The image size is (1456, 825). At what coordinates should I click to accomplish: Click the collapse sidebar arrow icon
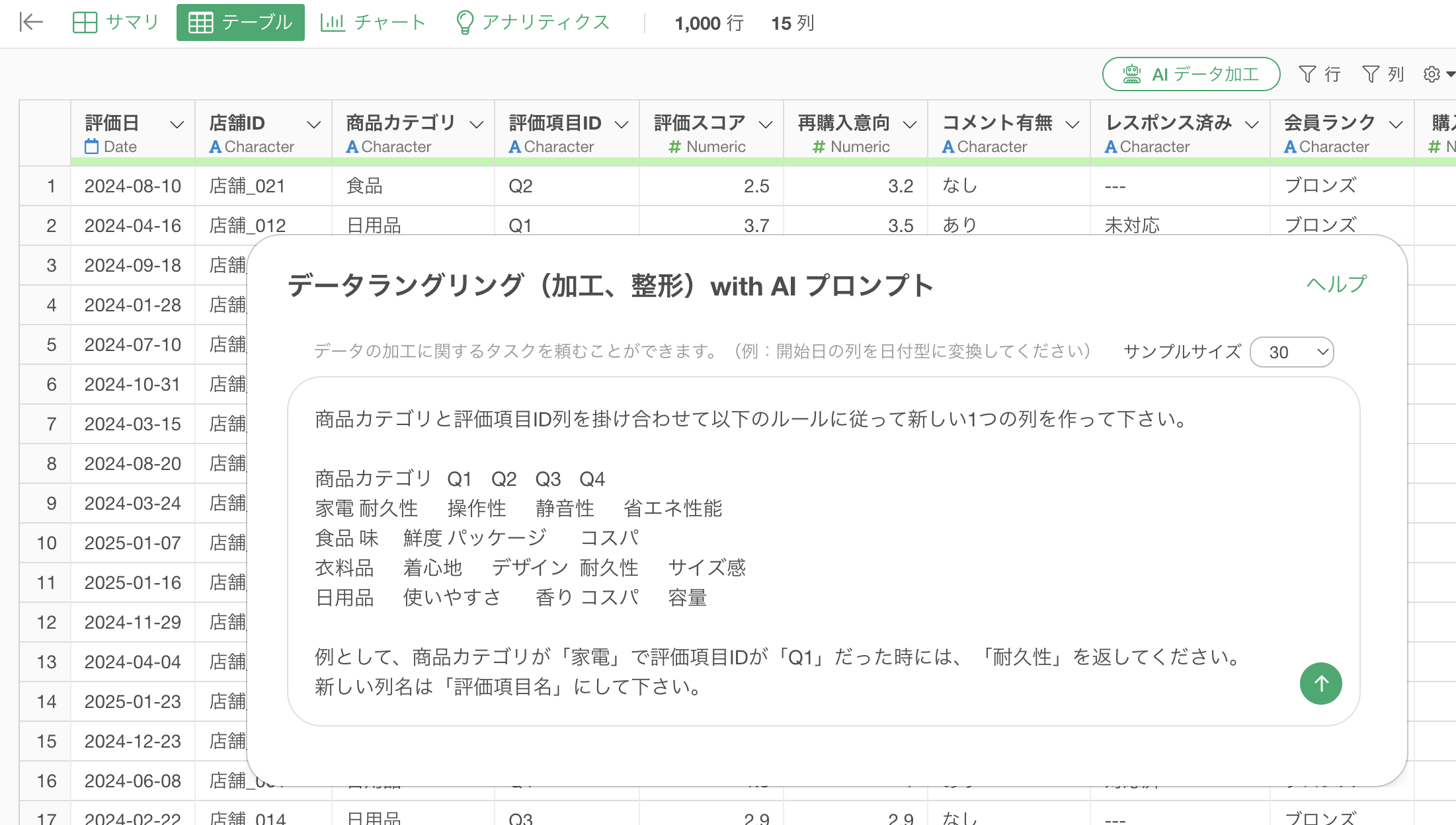31,22
